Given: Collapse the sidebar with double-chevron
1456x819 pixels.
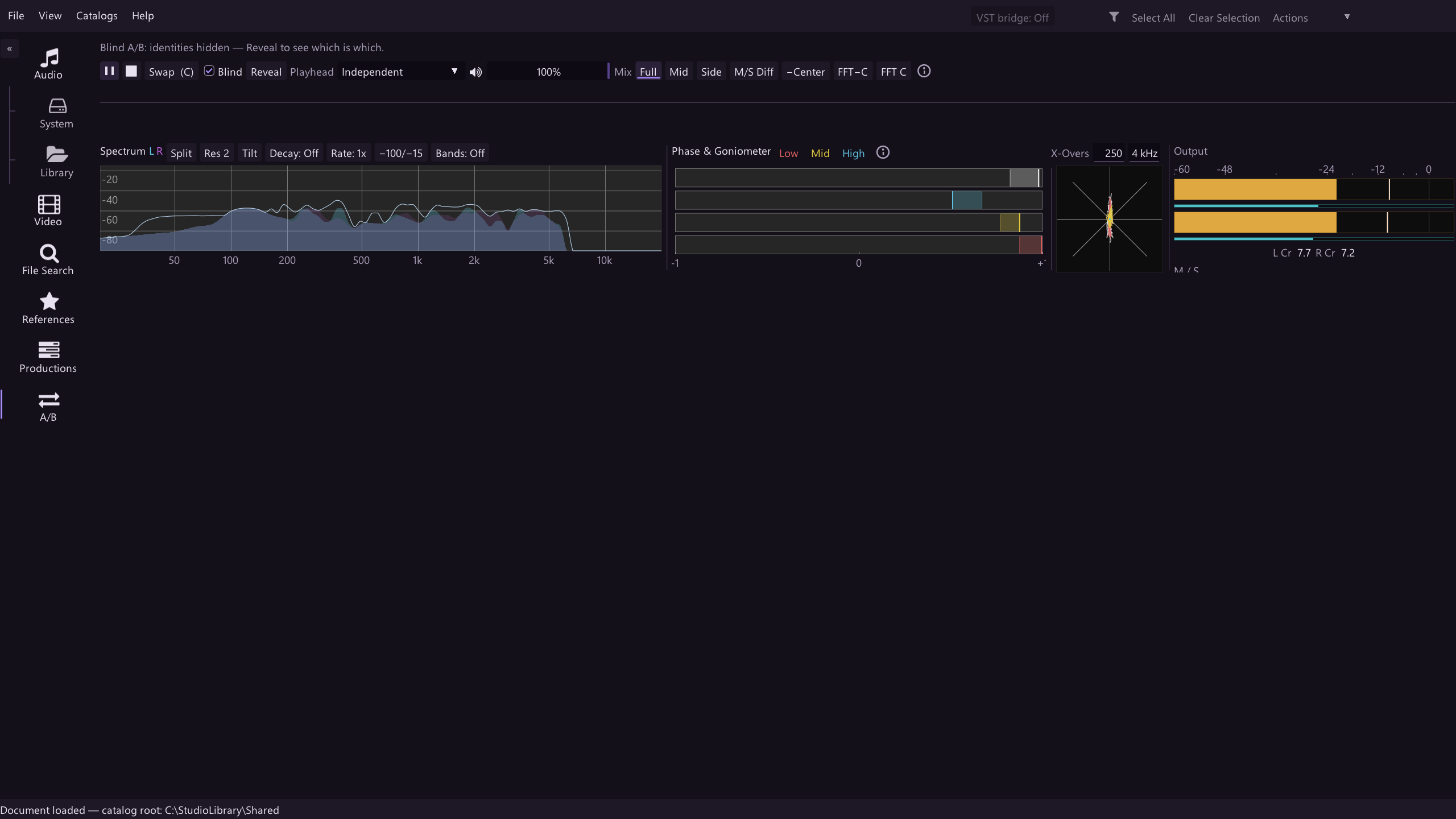Looking at the screenshot, I should pos(10,49).
